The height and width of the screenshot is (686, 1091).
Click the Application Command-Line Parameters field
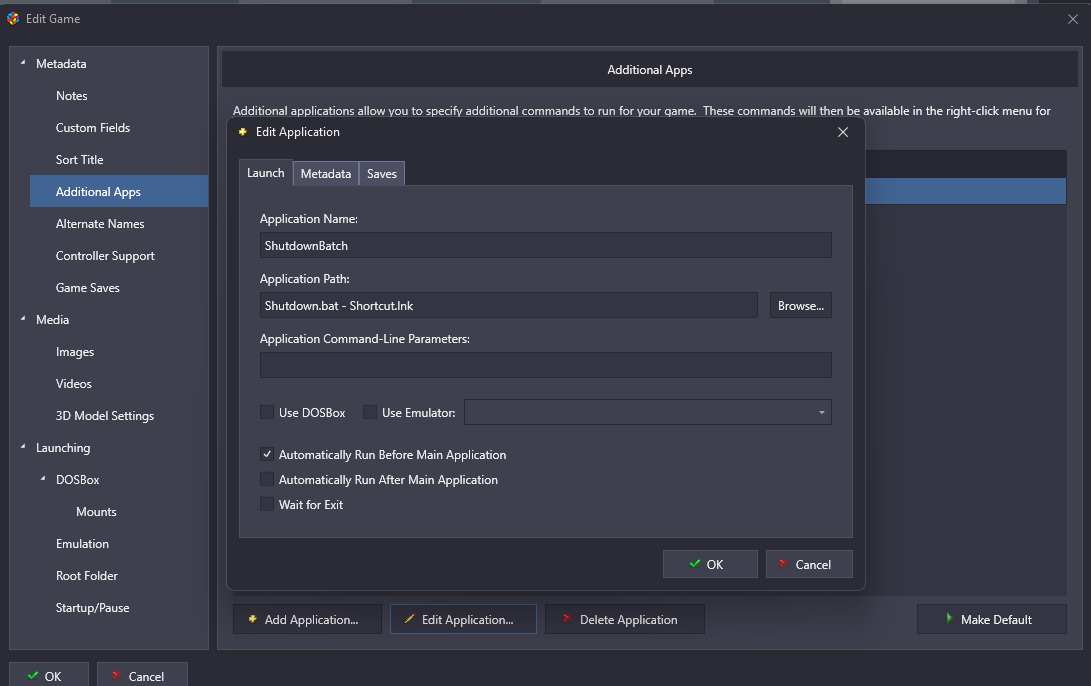(545, 365)
